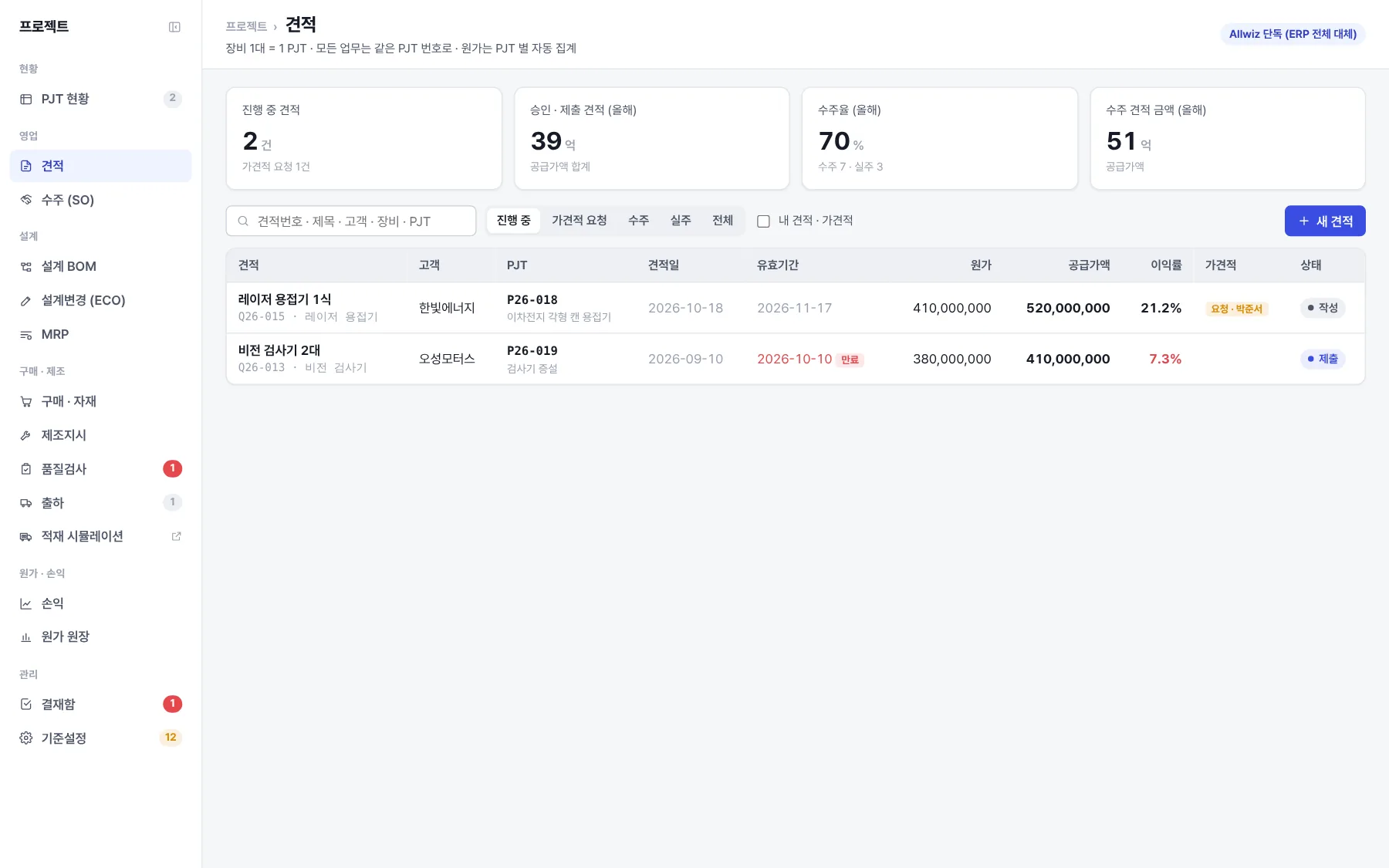1389x868 pixels.
Task: Create a quote with 새 견적 button
Action: click(1325, 221)
